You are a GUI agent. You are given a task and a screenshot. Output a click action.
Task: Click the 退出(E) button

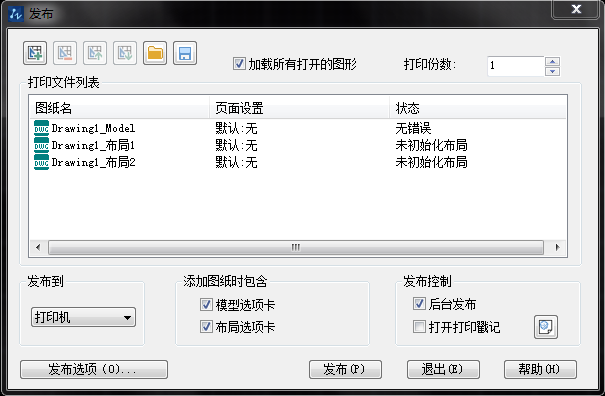[x=443, y=369]
